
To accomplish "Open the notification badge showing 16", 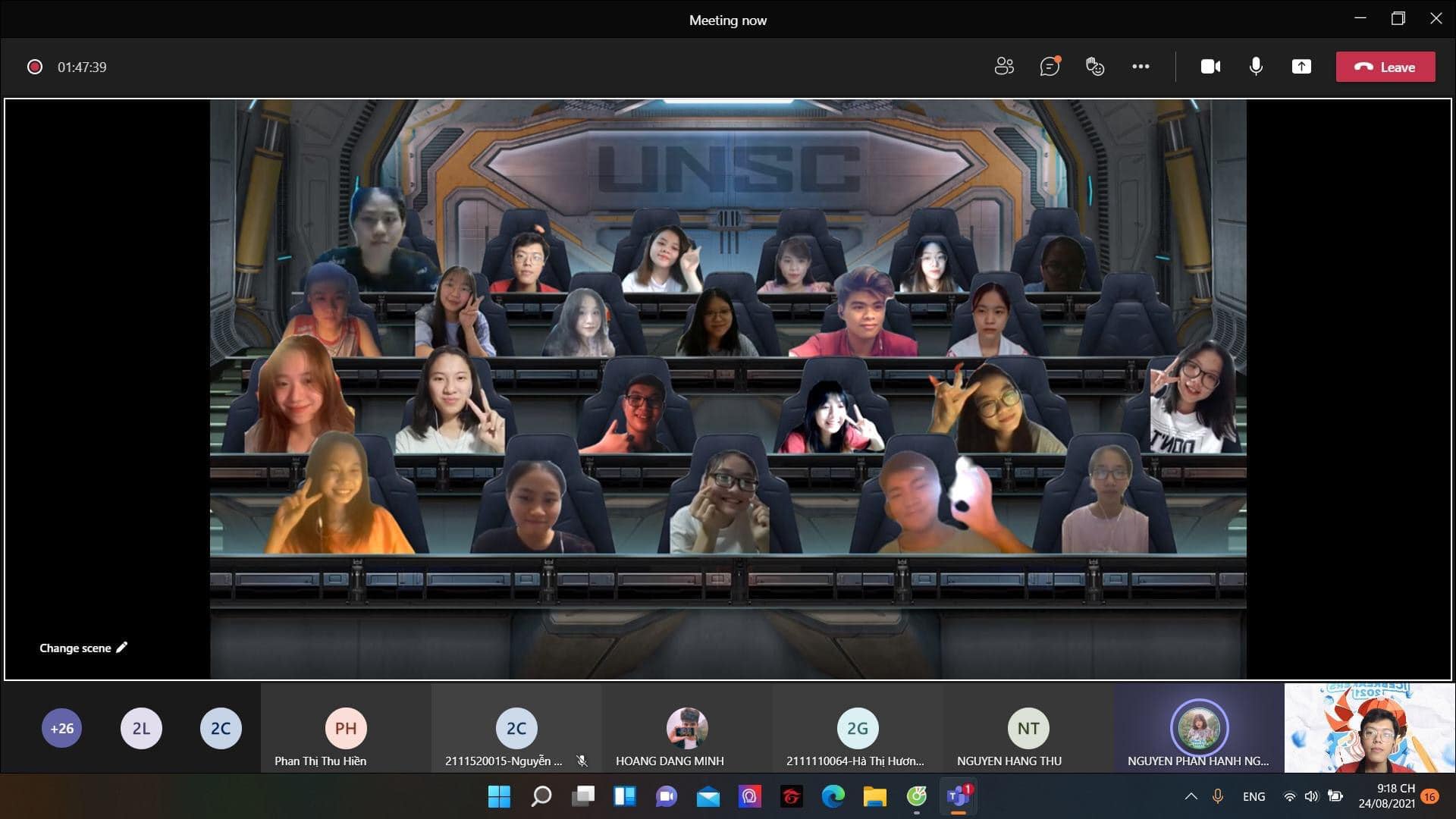I will click(x=1429, y=796).
